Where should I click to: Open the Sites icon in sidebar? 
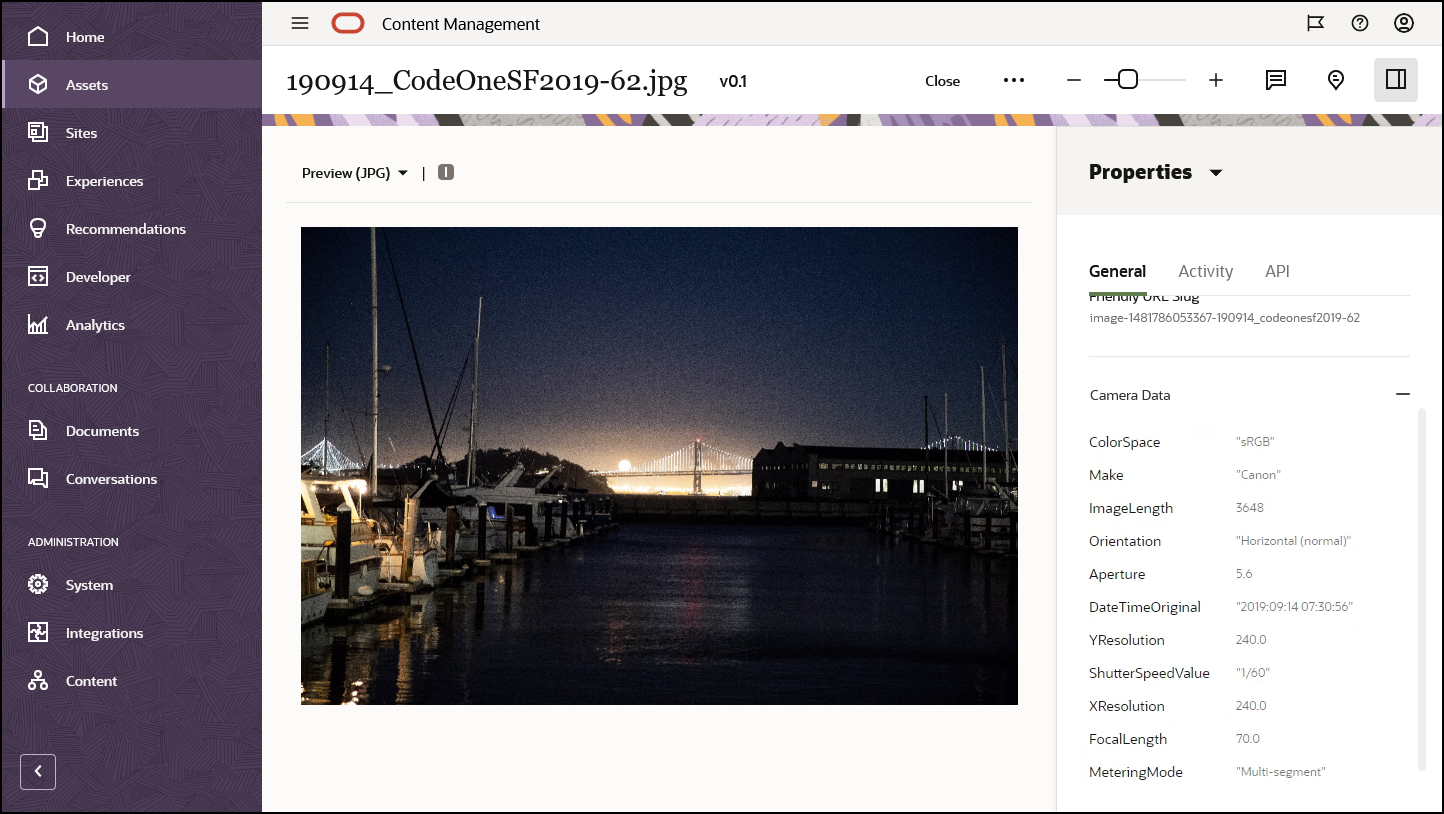(x=38, y=133)
